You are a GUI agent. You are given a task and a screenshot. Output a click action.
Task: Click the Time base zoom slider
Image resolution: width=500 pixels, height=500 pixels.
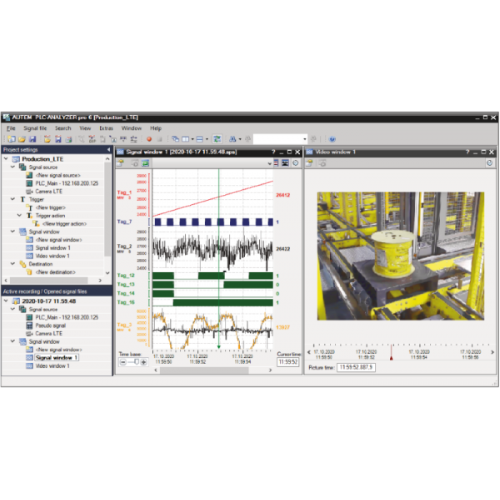coord(132,362)
